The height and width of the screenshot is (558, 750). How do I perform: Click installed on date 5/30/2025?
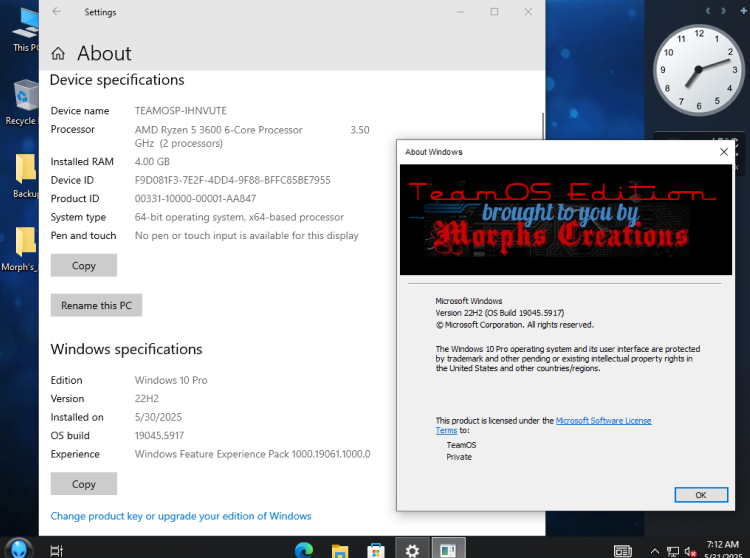[158, 417]
